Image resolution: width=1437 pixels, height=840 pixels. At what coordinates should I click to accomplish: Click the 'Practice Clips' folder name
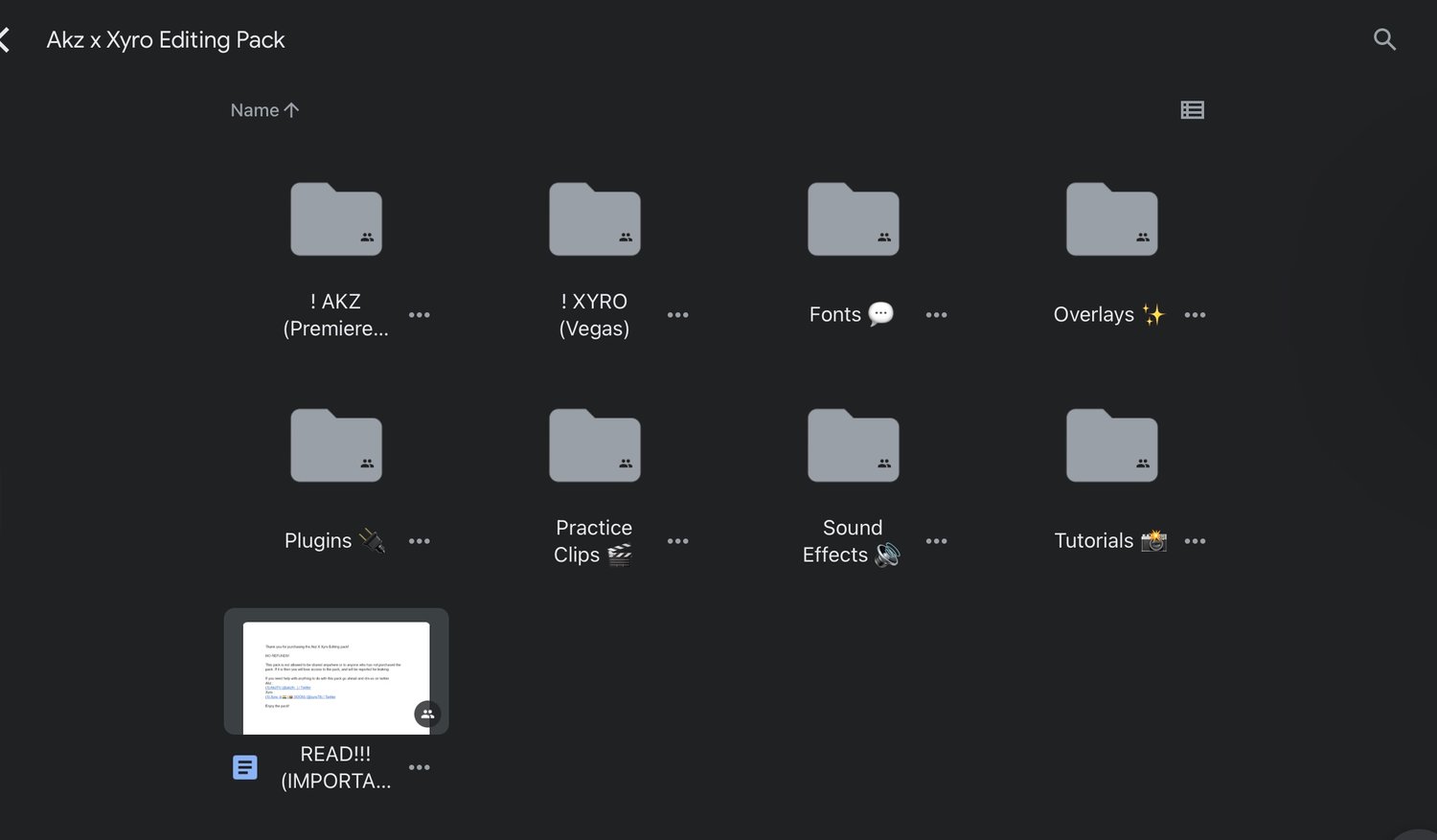point(594,541)
